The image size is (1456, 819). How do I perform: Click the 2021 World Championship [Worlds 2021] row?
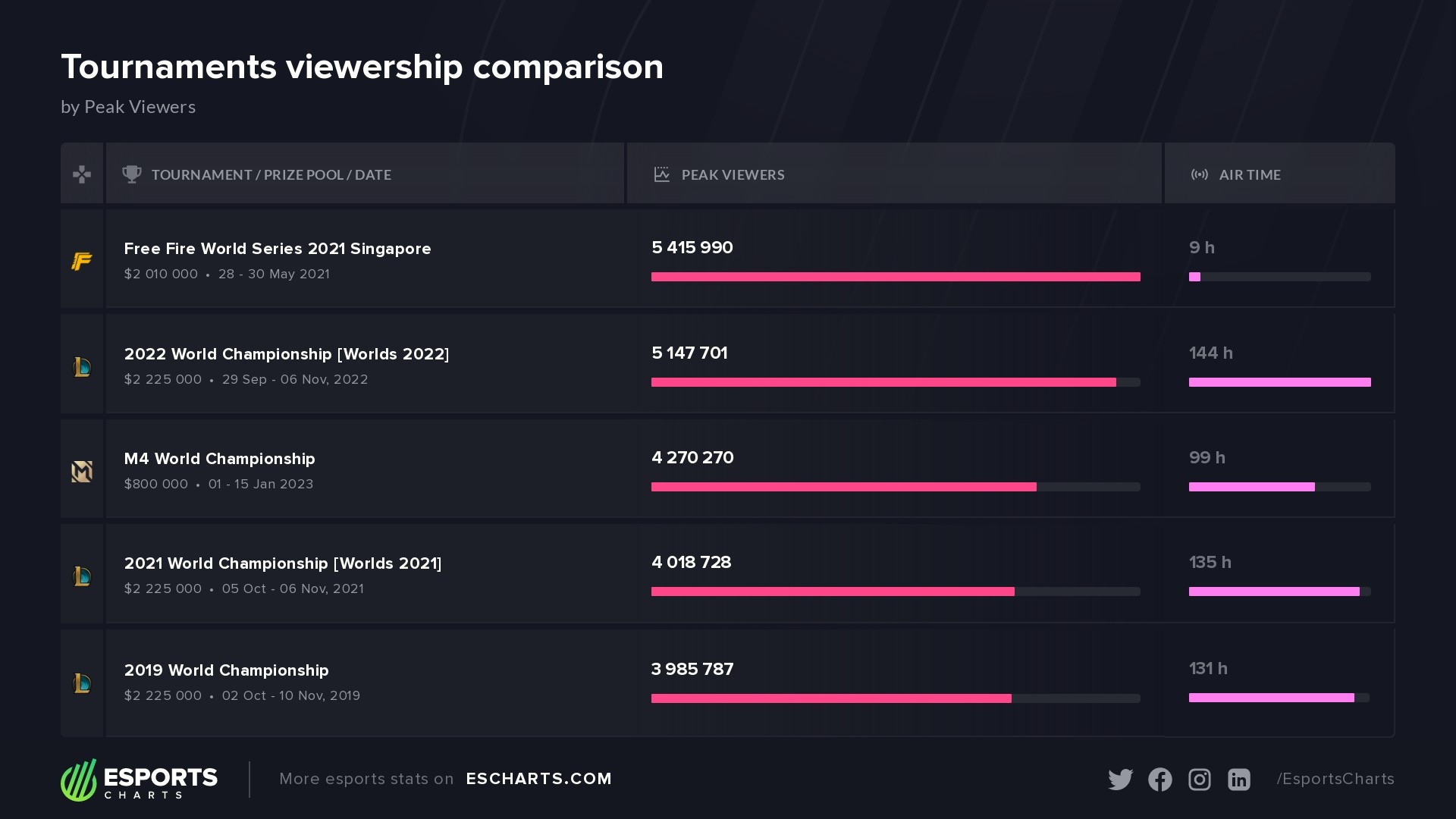728,574
